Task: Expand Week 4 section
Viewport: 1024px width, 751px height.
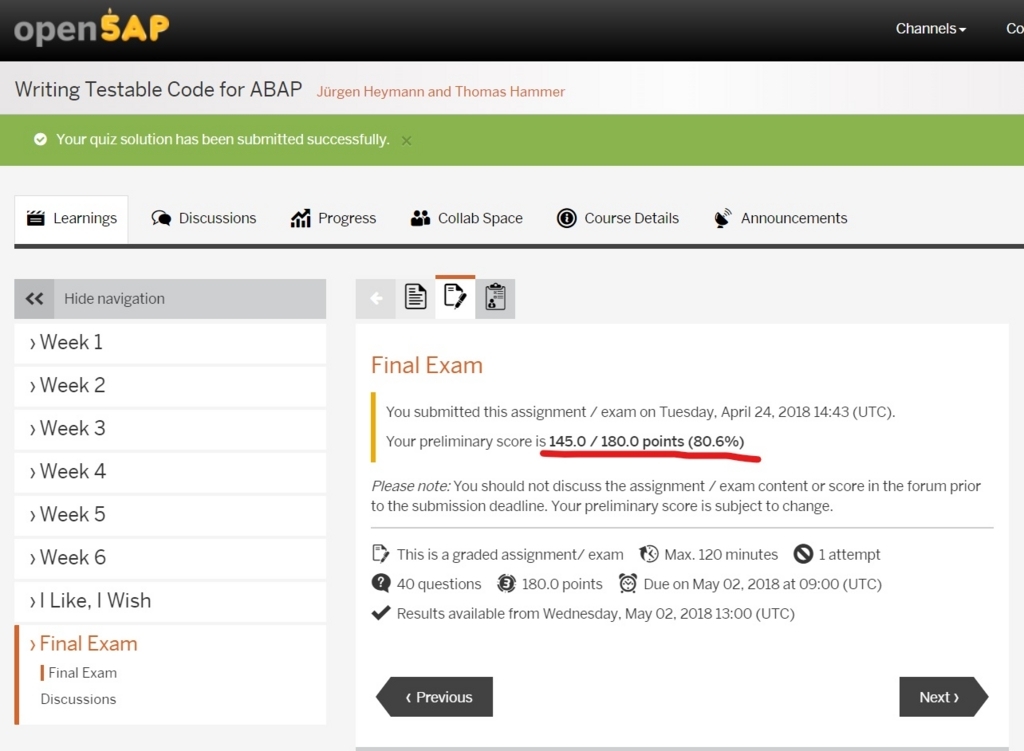Action: click(170, 472)
